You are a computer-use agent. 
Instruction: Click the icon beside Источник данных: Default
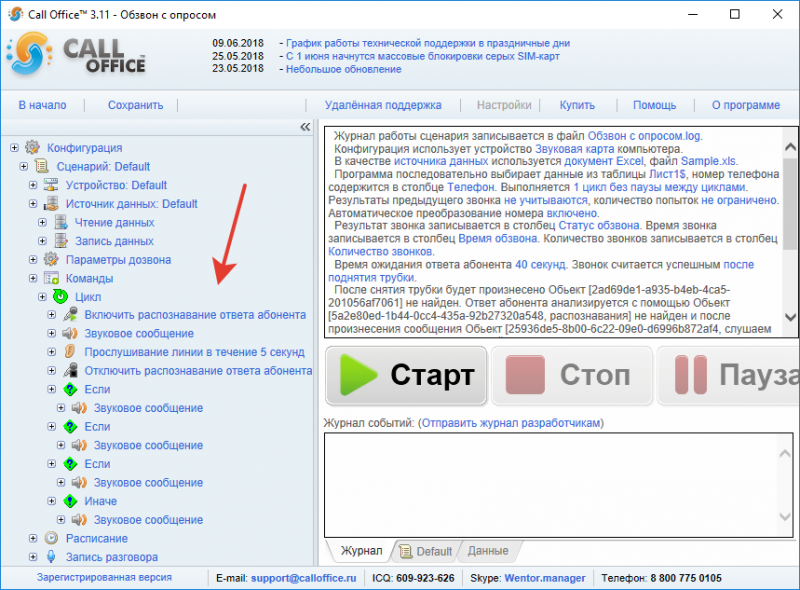(51, 204)
